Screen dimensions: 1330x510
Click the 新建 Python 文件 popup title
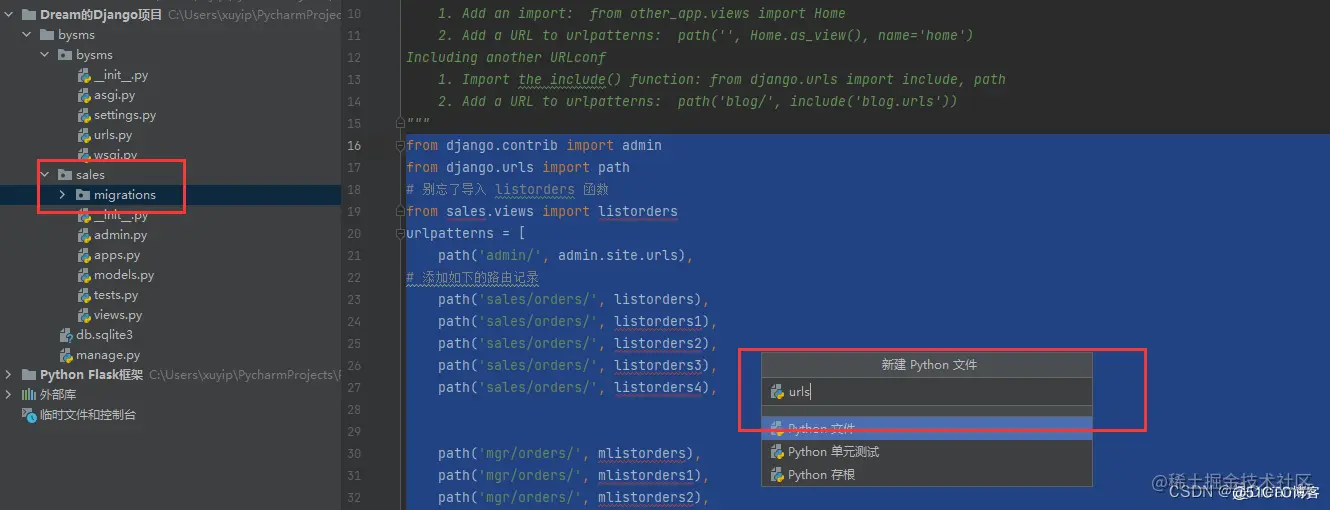point(928,365)
